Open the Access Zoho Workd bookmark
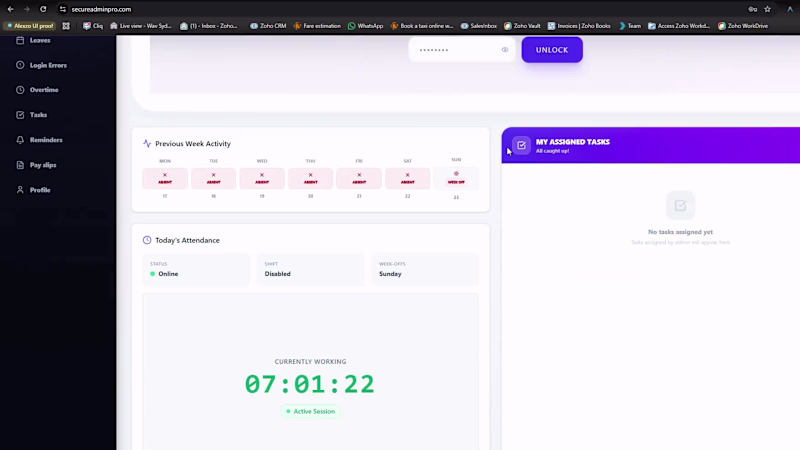Image resolution: width=800 pixels, height=450 pixels. point(679,26)
